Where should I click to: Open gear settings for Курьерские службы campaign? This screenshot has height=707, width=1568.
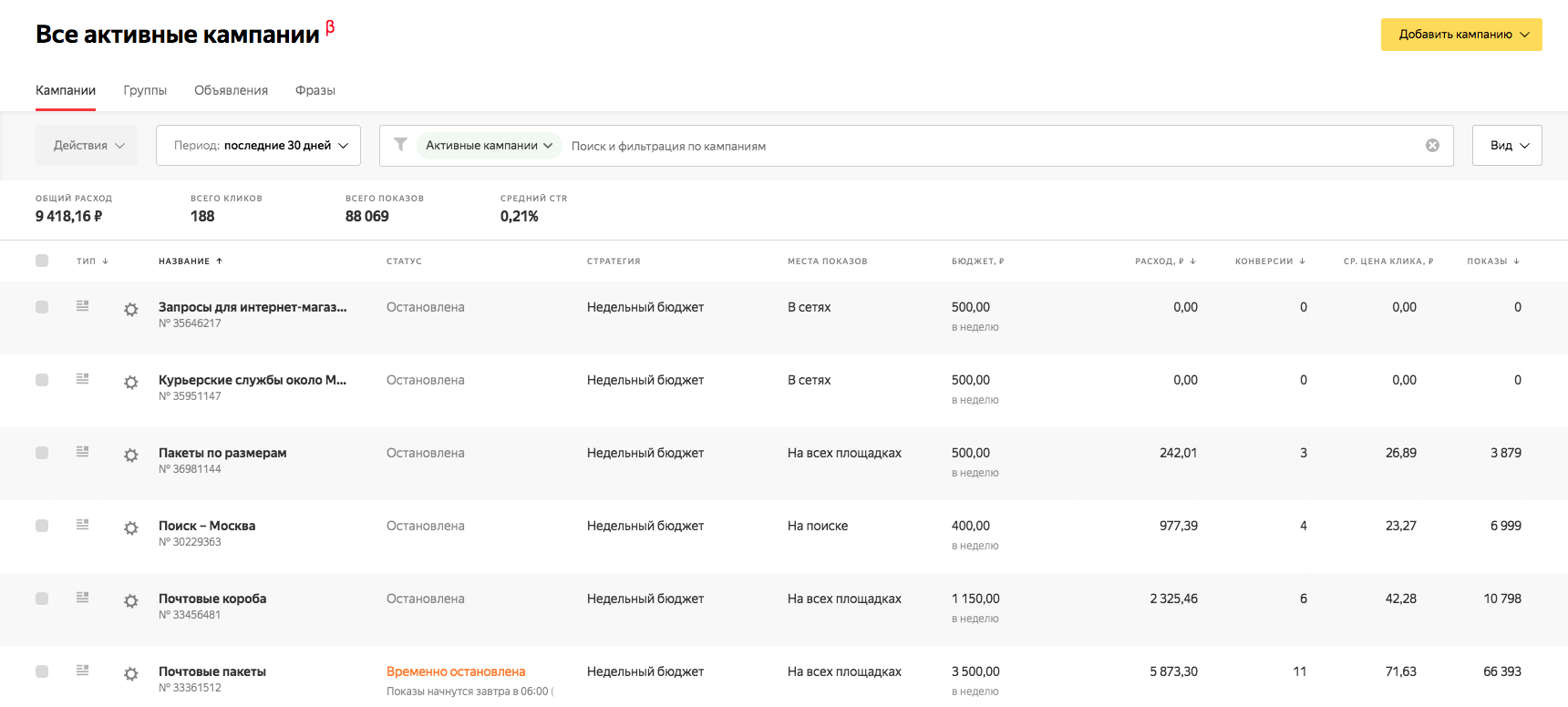point(131,382)
